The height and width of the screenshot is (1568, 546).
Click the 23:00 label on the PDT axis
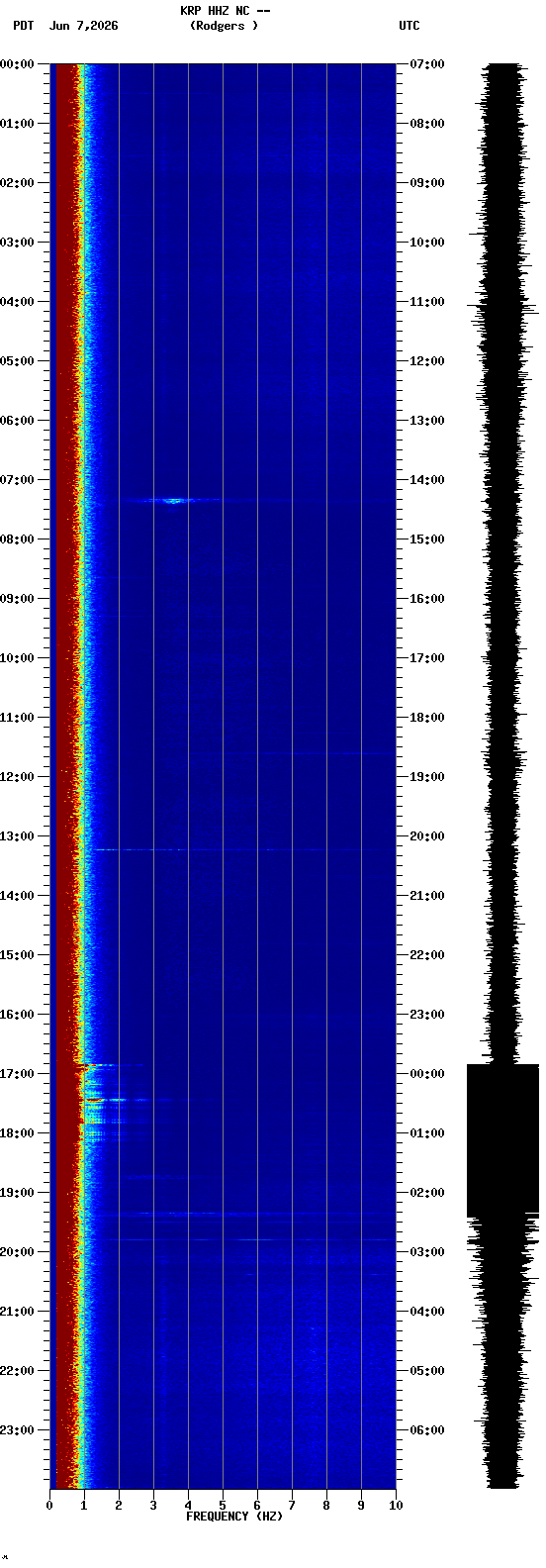[x=17, y=1430]
